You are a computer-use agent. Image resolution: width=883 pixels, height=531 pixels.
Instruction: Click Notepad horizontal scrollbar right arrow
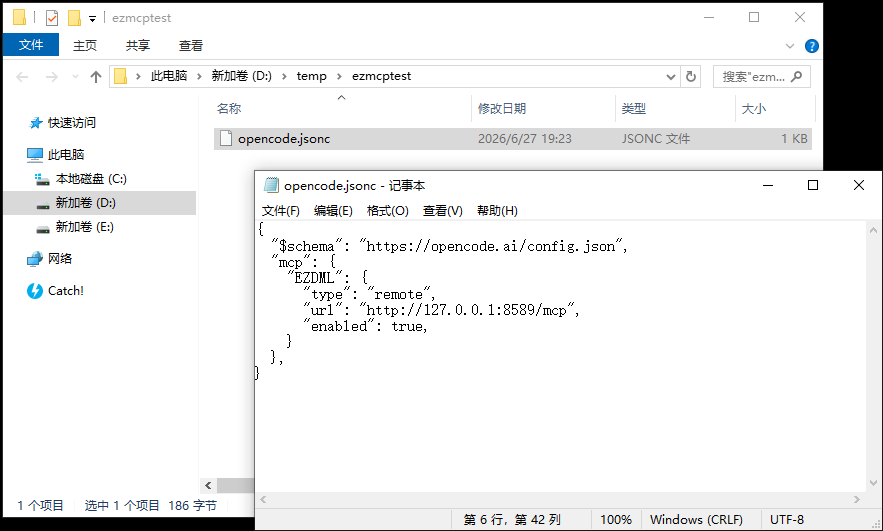pos(857,499)
